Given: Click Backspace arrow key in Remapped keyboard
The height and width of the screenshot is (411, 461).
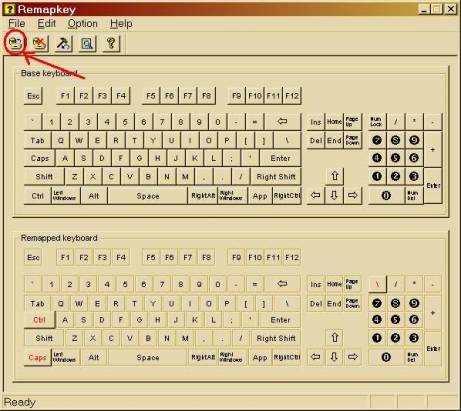Looking at the screenshot, I should [283, 284].
